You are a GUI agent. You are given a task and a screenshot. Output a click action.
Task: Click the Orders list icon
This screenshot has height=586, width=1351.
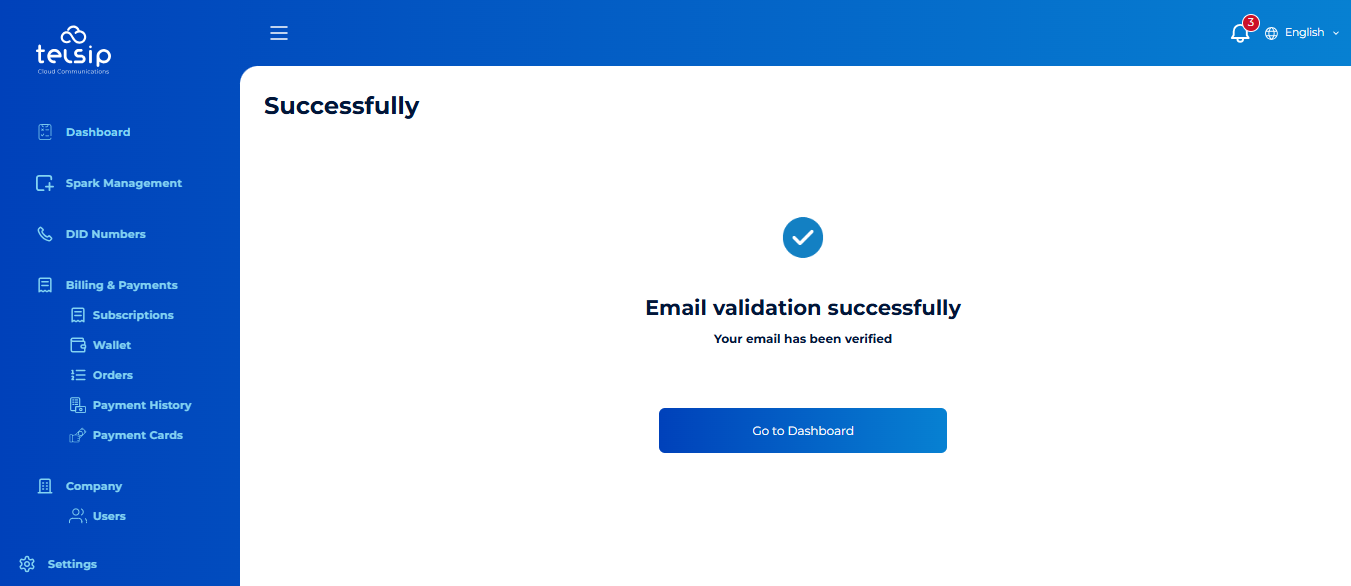[78, 375]
